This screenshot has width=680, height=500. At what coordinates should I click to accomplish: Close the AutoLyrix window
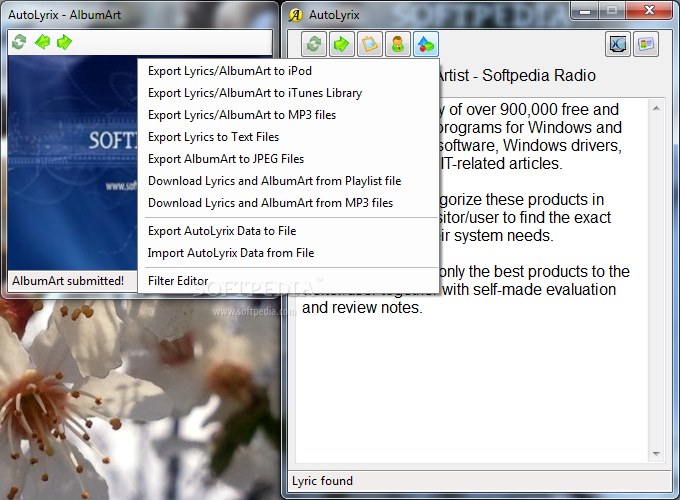click(x=649, y=11)
